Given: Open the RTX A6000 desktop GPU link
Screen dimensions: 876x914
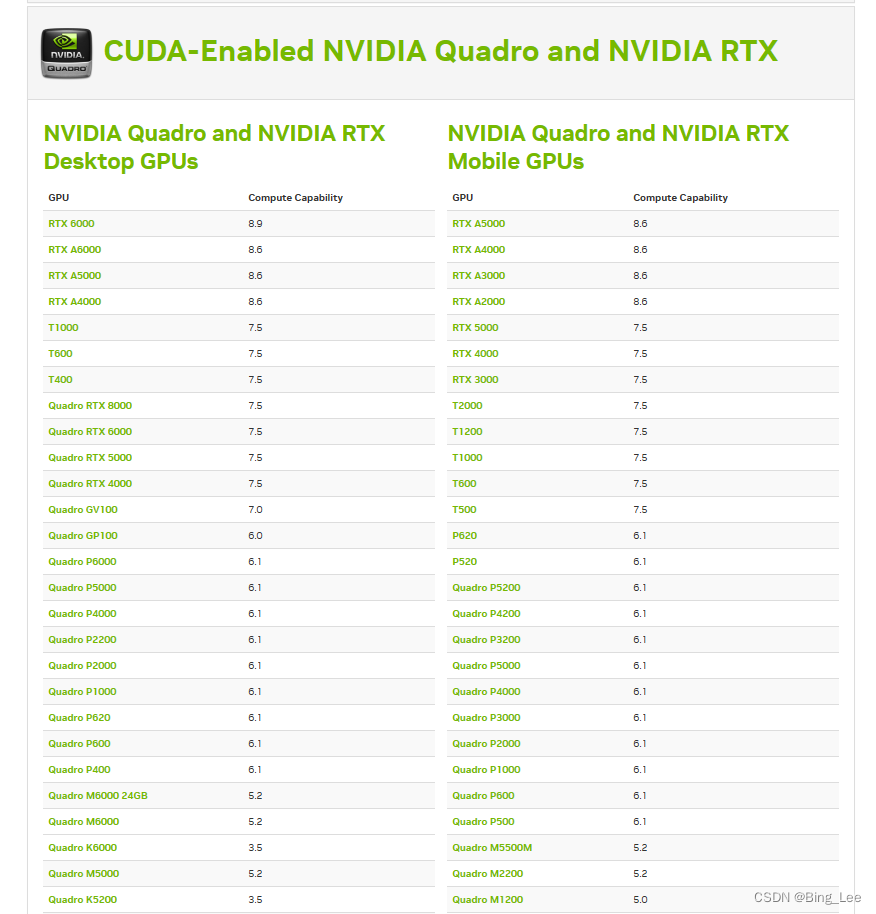Looking at the screenshot, I should click(x=74, y=250).
